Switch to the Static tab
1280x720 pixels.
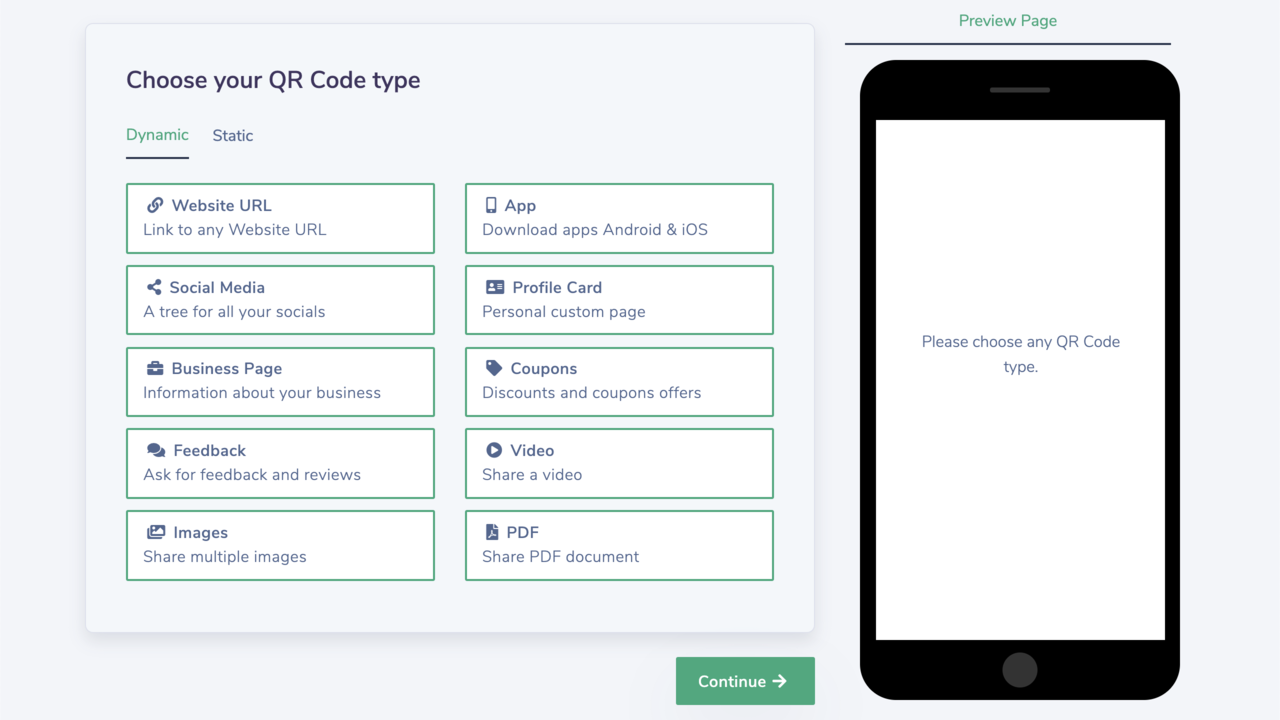point(233,136)
